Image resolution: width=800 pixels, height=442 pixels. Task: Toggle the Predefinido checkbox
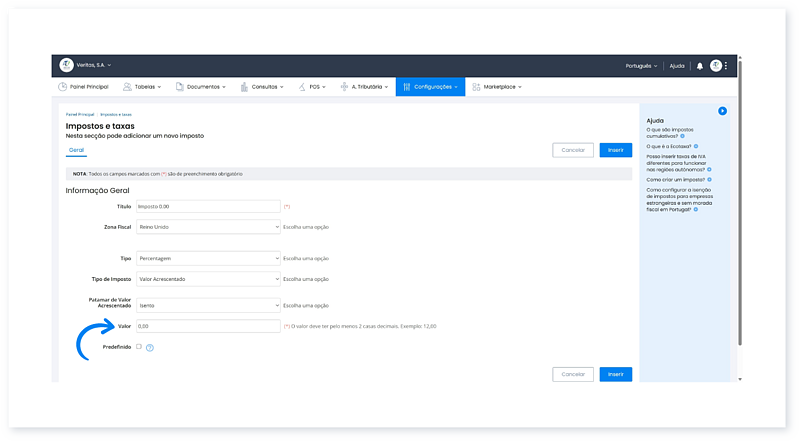tap(139, 347)
